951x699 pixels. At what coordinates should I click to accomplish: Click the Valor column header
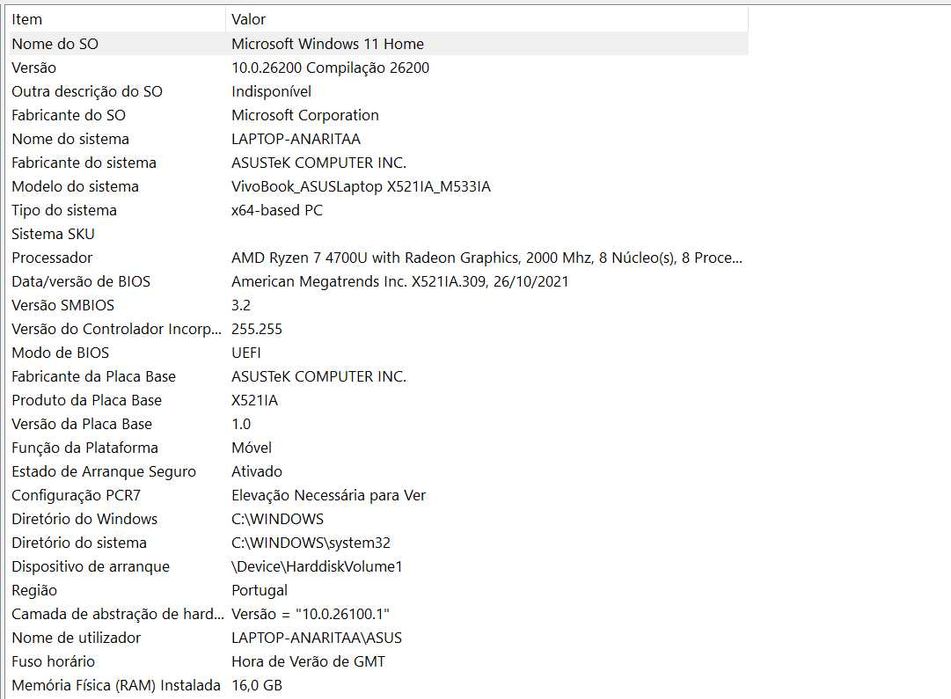point(488,19)
